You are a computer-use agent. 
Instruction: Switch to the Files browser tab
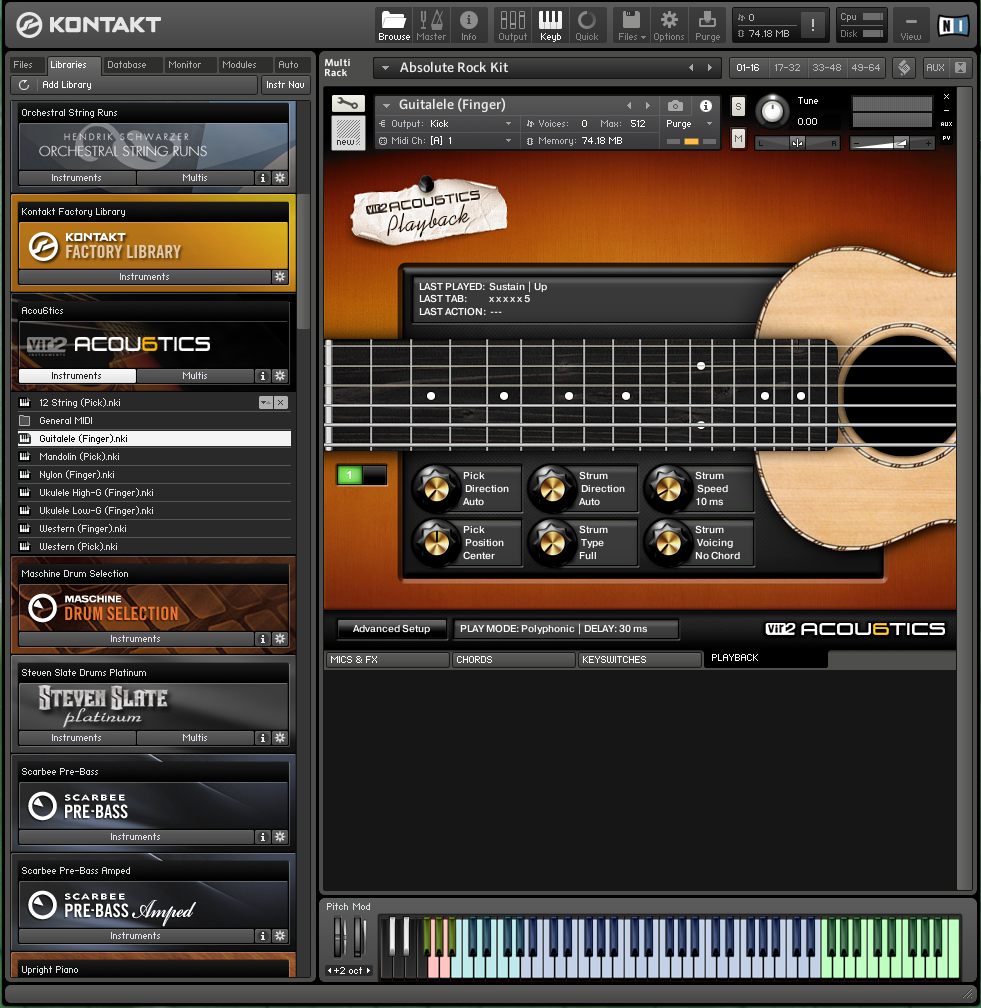[x=23, y=65]
